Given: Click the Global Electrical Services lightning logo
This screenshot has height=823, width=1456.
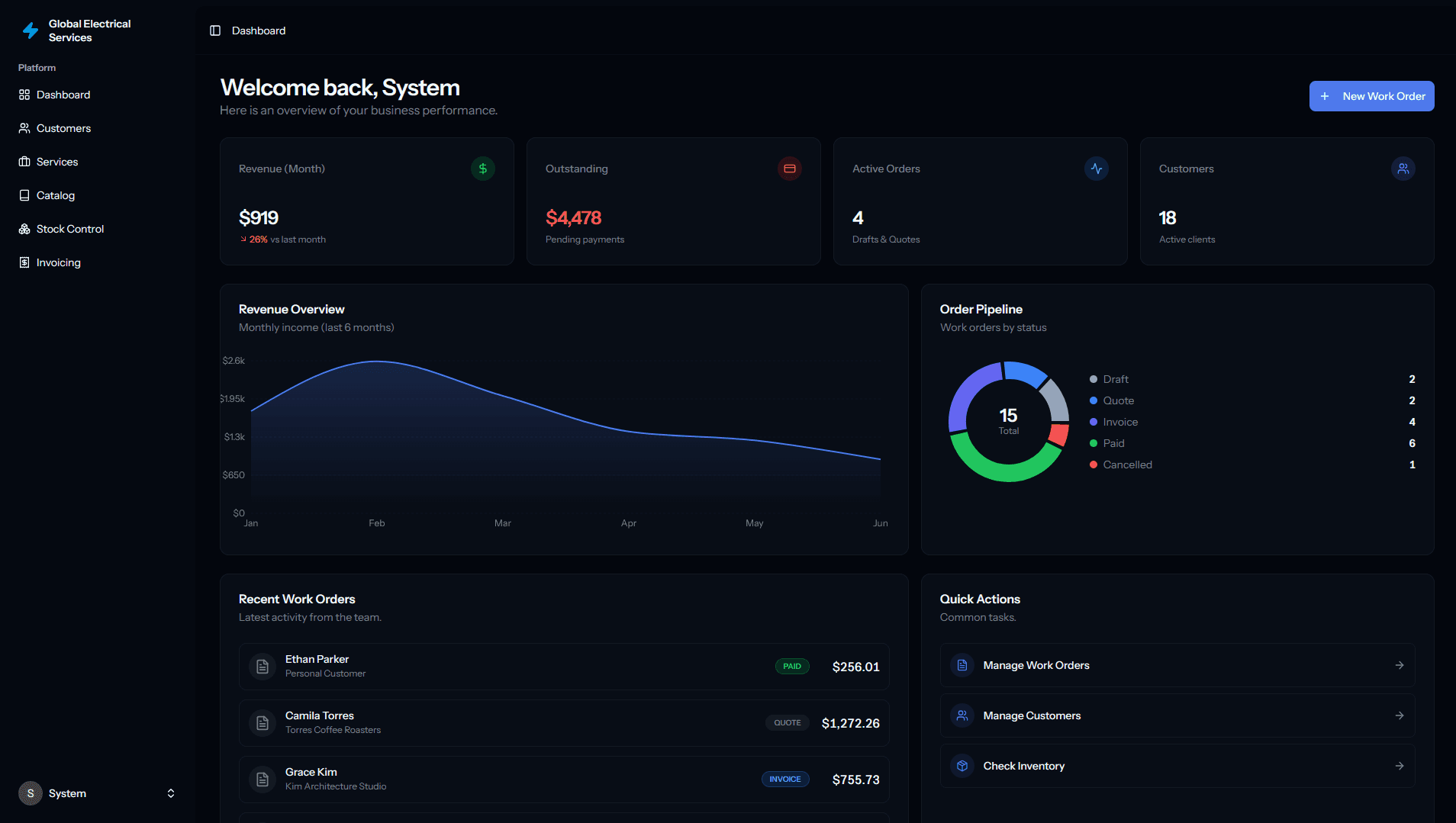Looking at the screenshot, I should coord(31,31).
